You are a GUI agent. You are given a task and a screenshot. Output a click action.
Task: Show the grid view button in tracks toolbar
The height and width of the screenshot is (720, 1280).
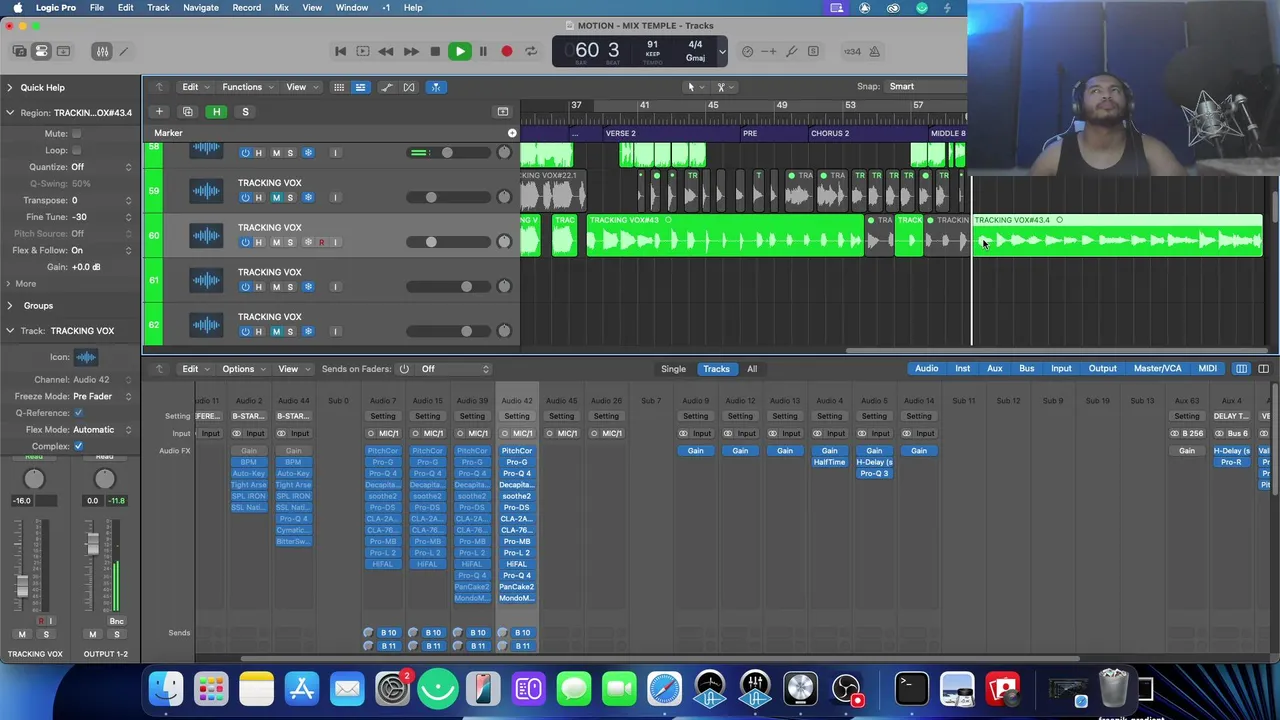339,87
